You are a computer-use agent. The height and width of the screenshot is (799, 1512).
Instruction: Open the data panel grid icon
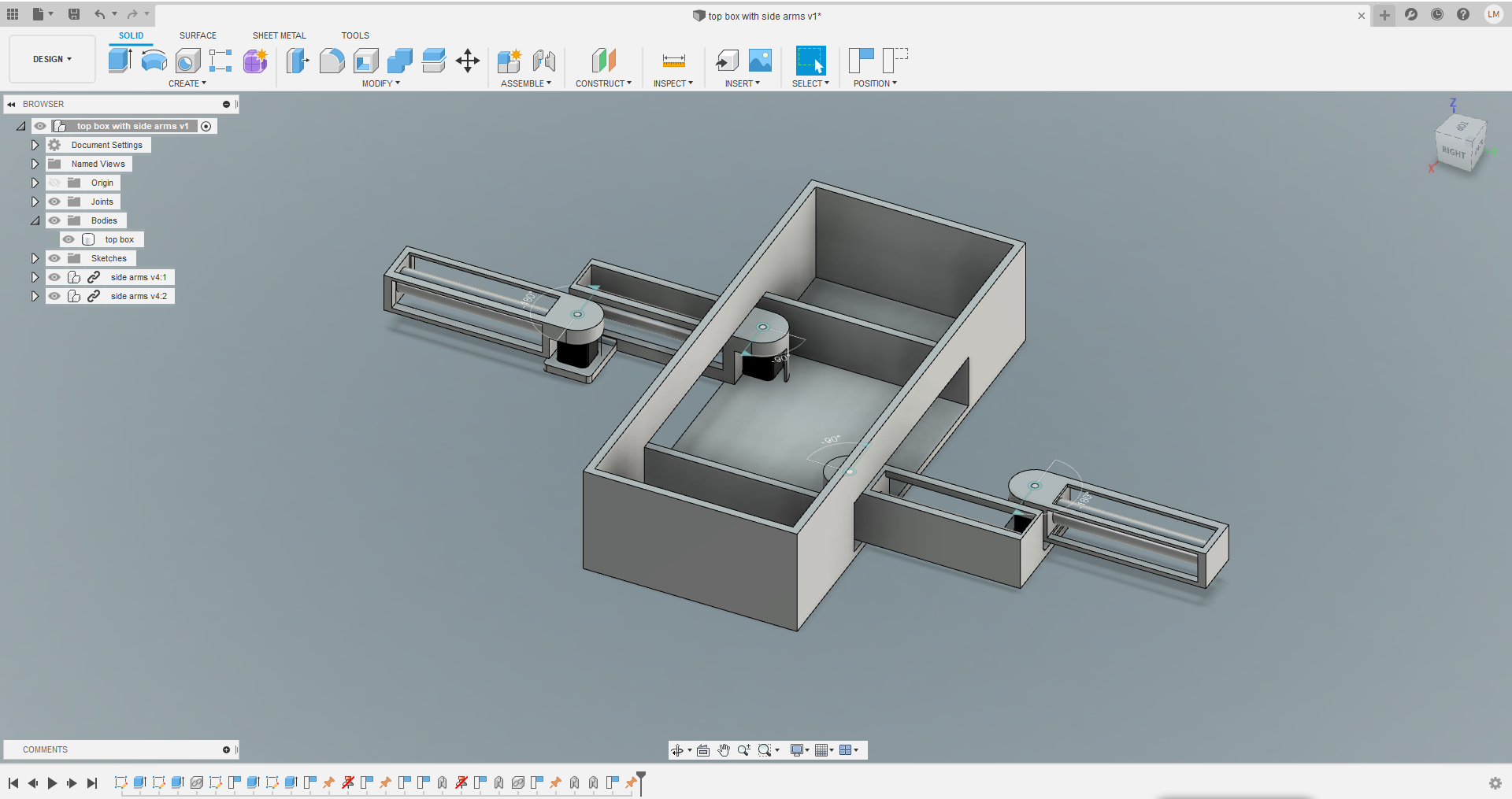(13, 14)
